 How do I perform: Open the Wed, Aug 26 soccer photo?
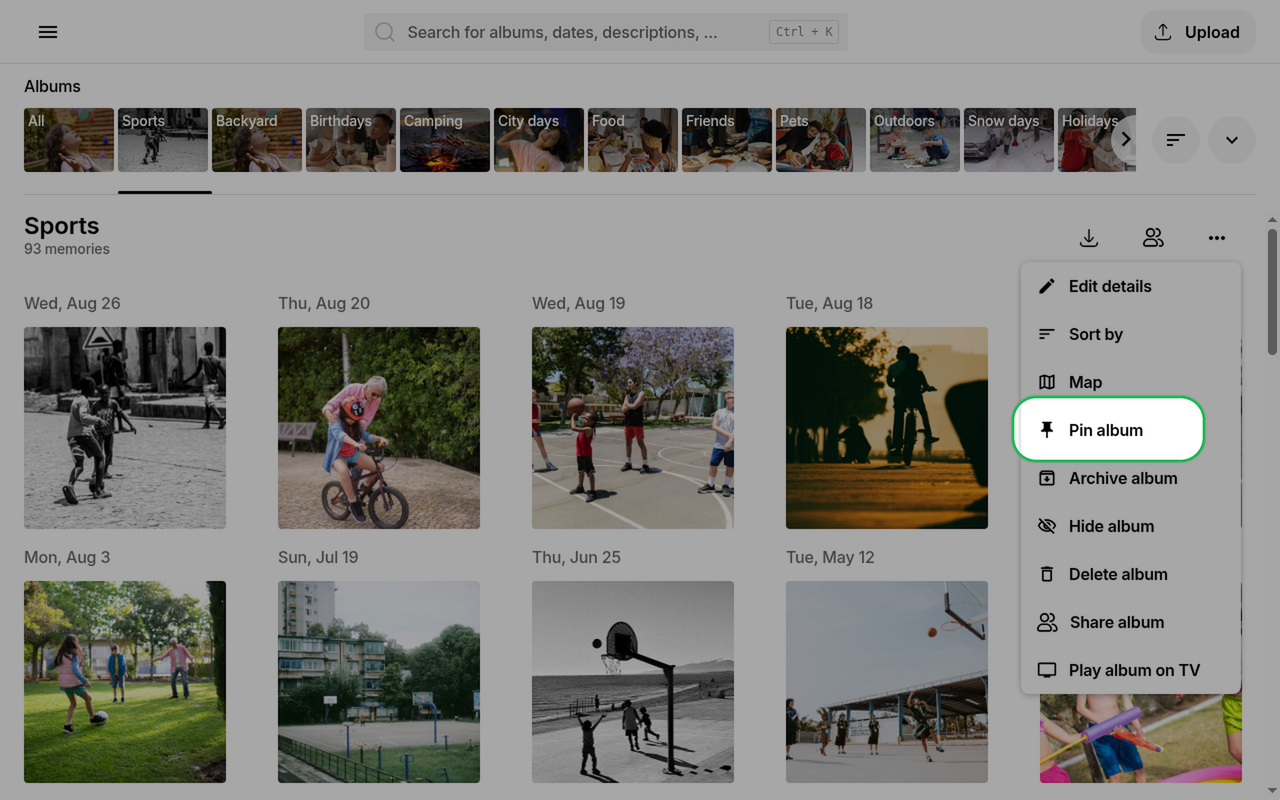(x=125, y=428)
